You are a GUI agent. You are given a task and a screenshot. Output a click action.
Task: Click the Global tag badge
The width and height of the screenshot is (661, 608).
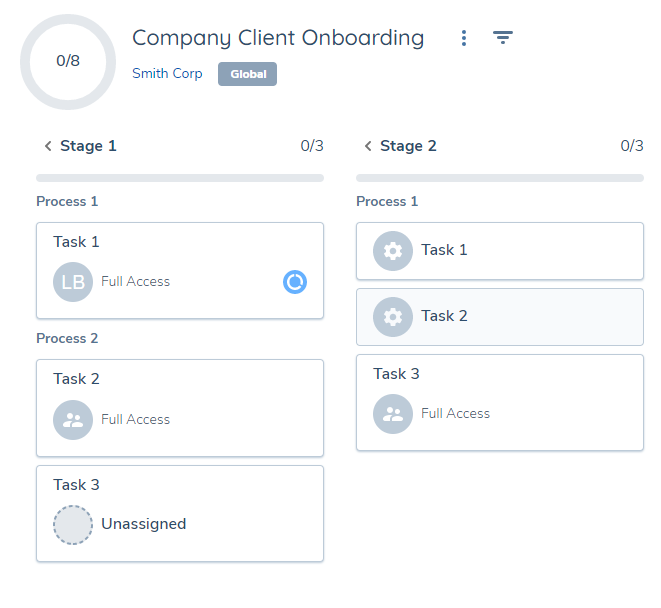click(x=247, y=74)
